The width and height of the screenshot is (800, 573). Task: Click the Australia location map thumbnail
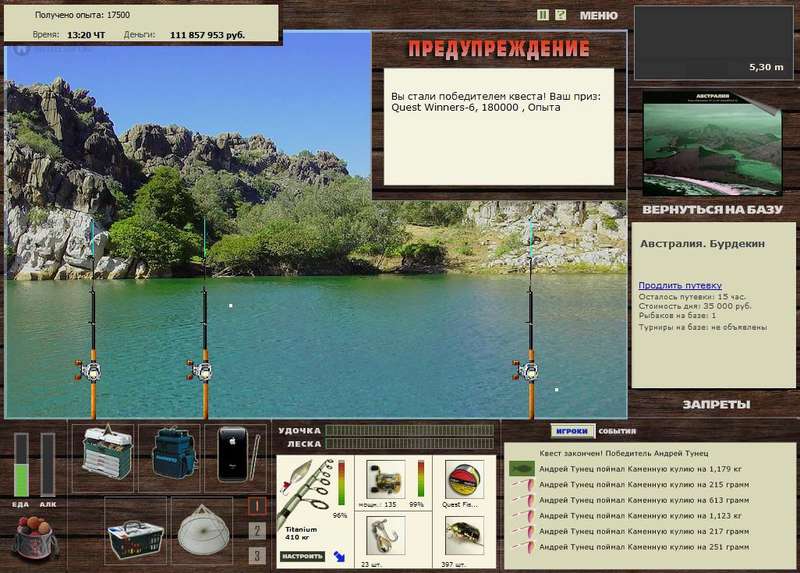pos(712,144)
